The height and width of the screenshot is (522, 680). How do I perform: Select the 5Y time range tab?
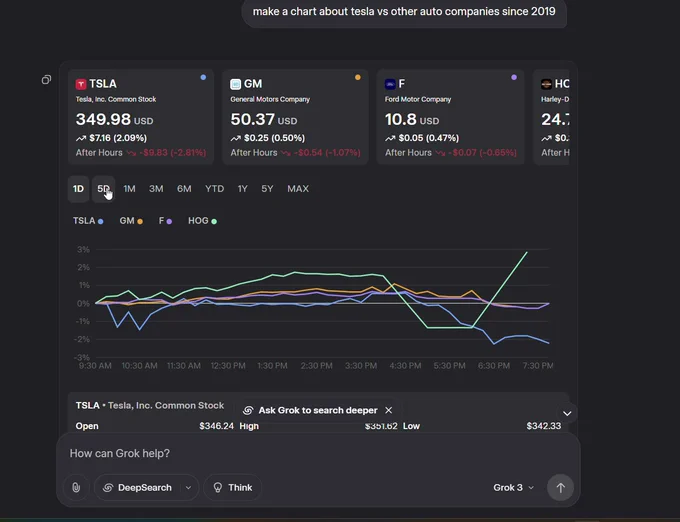(x=267, y=189)
